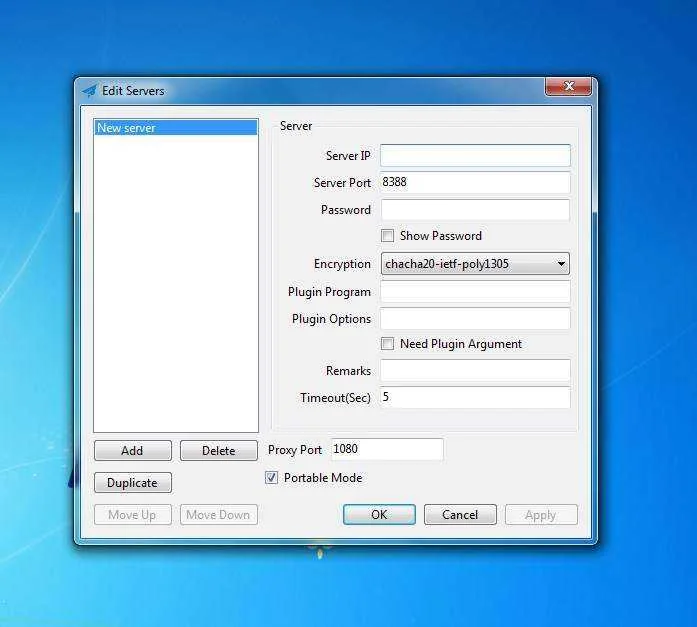Image resolution: width=697 pixels, height=627 pixels.
Task: Duplicate the selected server
Action: point(132,483)
